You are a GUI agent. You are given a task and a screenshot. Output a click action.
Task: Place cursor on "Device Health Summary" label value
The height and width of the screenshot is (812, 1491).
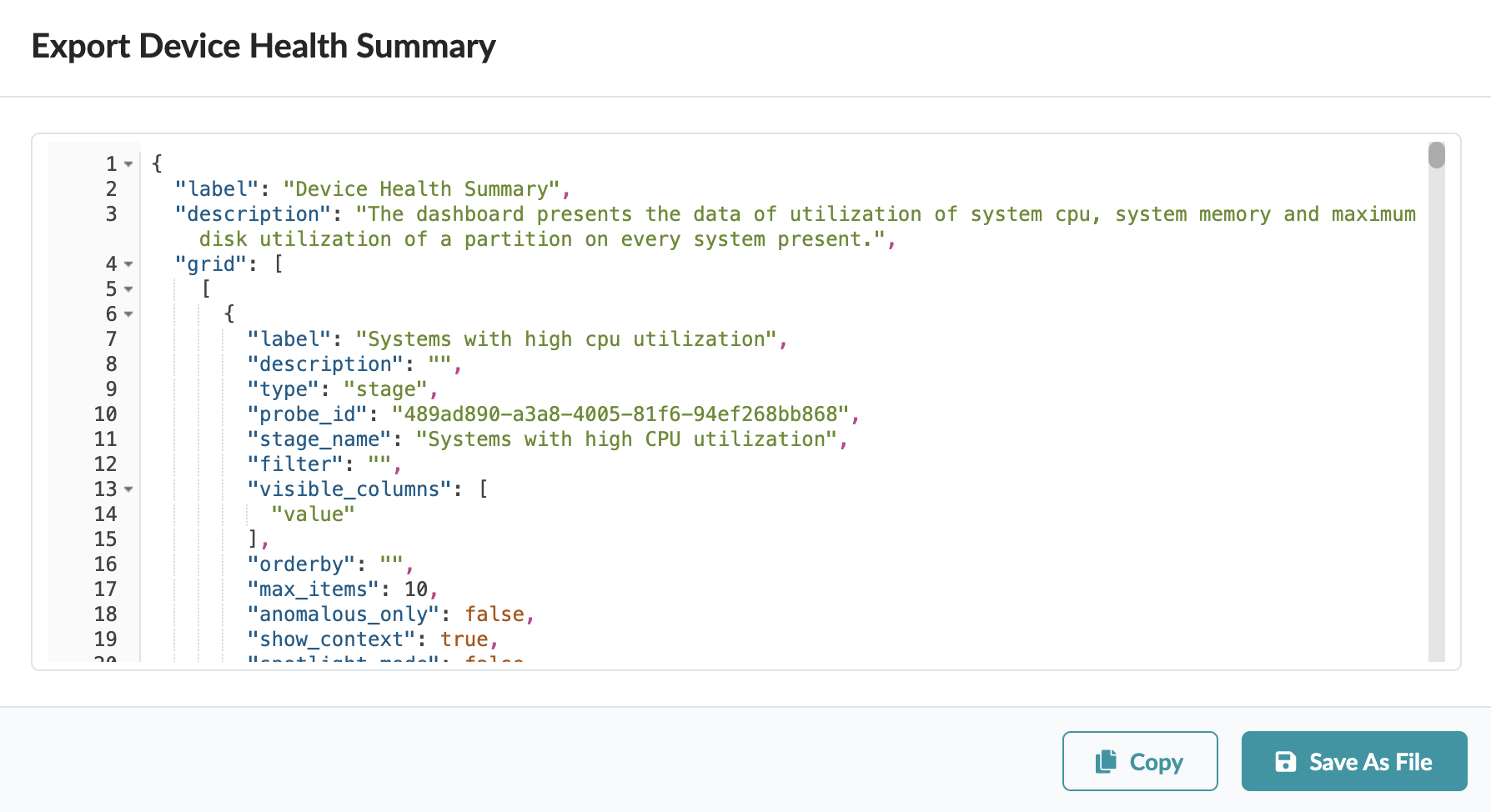(421, 189)
